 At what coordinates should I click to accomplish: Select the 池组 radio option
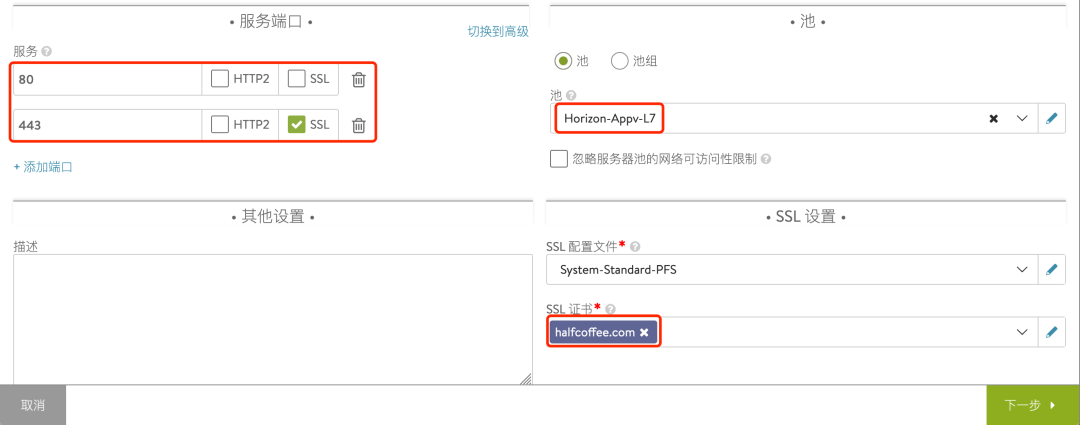pos(619,61)
